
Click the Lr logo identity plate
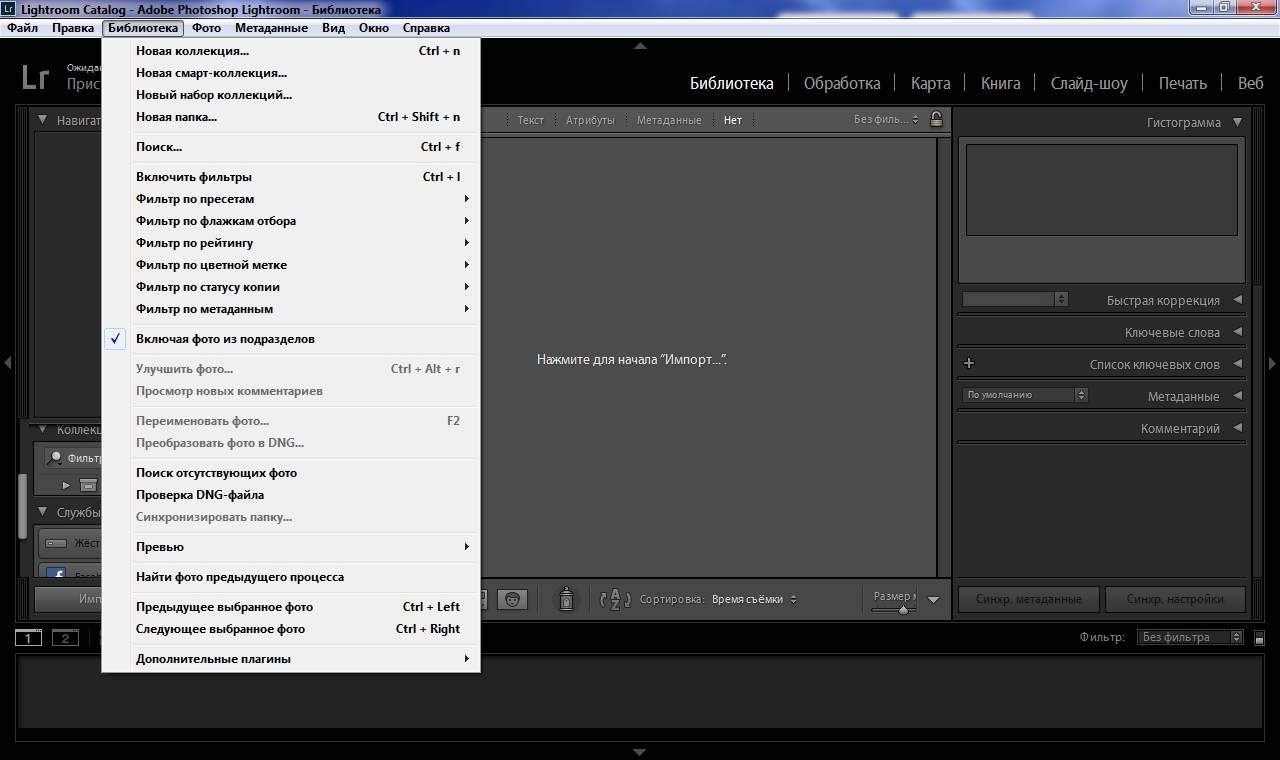(35, 77)
